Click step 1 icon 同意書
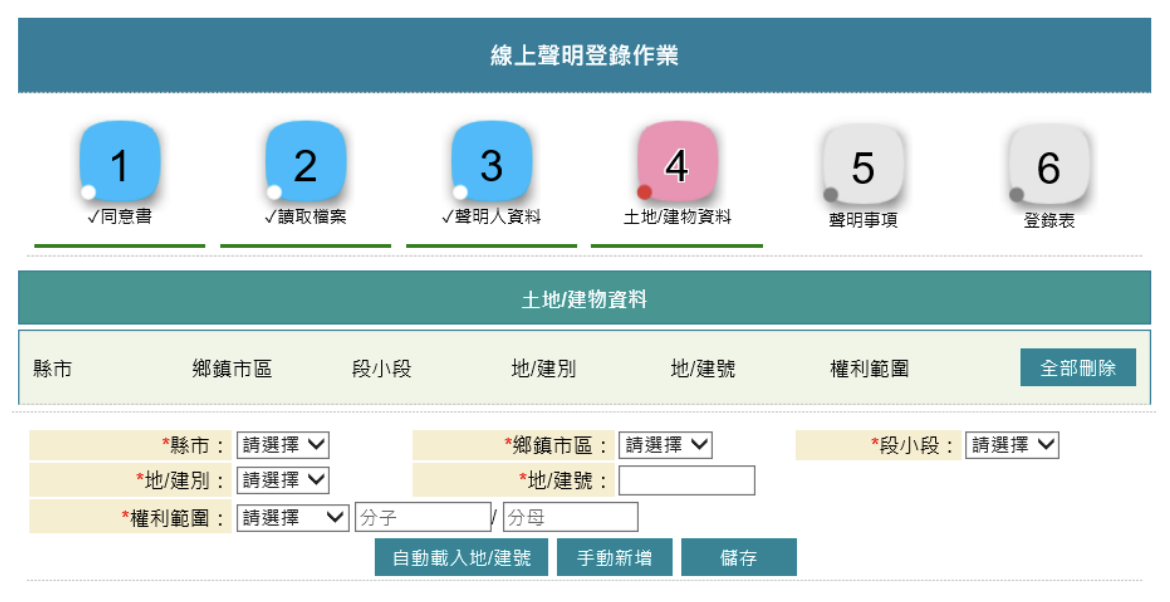Image resolution: width=1170 pixels, height=602 pixels. (119, 163)
